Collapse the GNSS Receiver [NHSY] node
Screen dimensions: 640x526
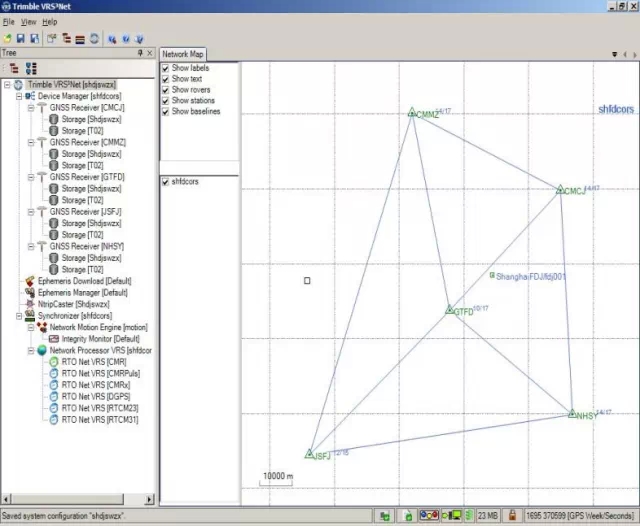(x=31, y=247)
